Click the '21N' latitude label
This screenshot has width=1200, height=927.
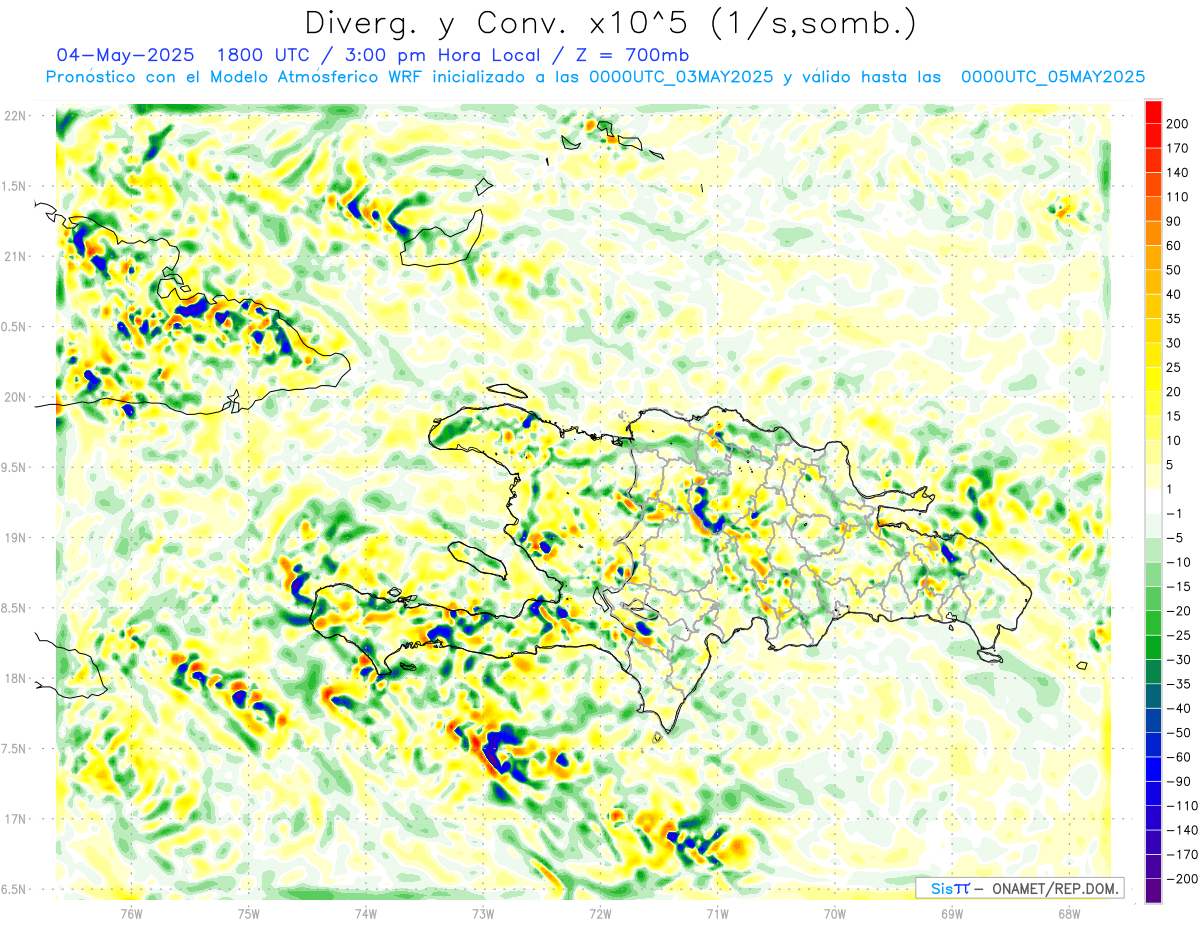click(x=14, y=256)
